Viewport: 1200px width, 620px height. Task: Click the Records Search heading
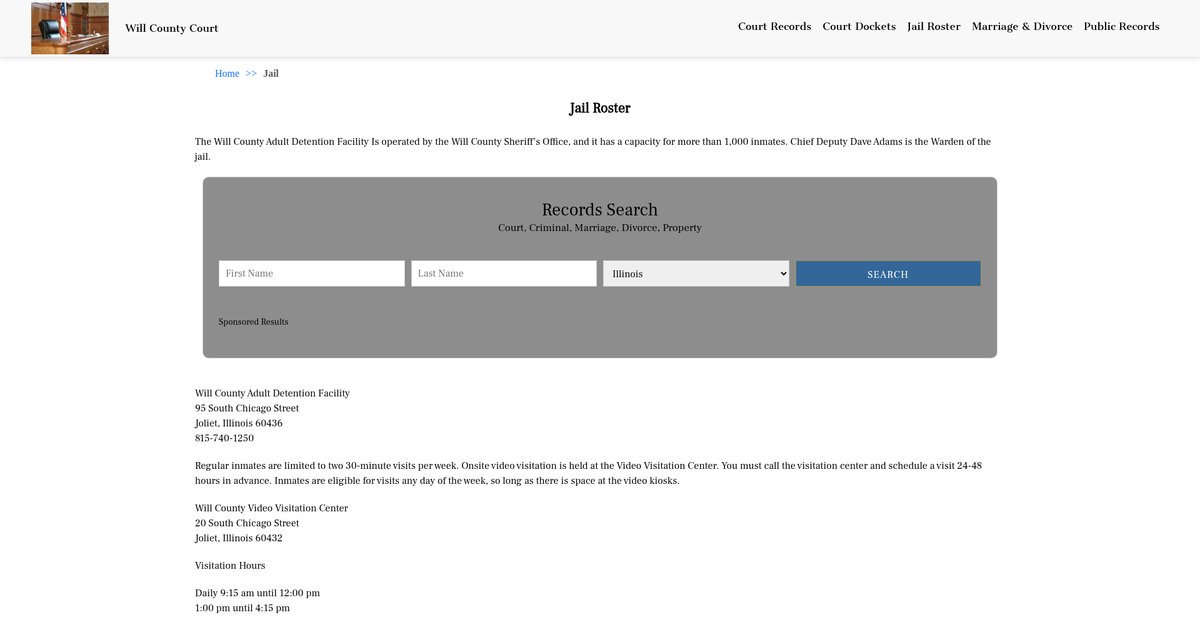coord(600,210)
